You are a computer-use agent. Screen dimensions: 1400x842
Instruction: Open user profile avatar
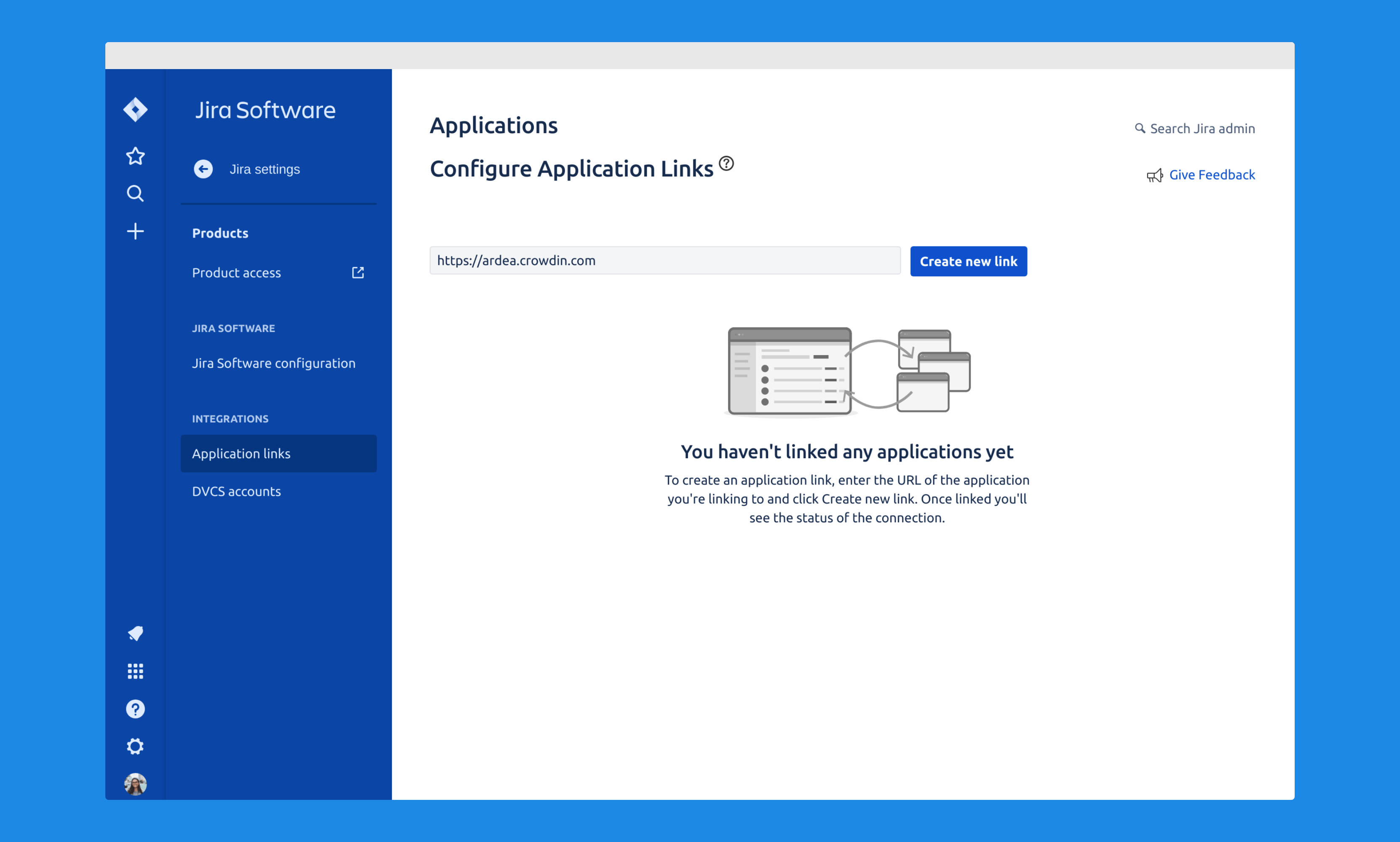coord(135,784)
